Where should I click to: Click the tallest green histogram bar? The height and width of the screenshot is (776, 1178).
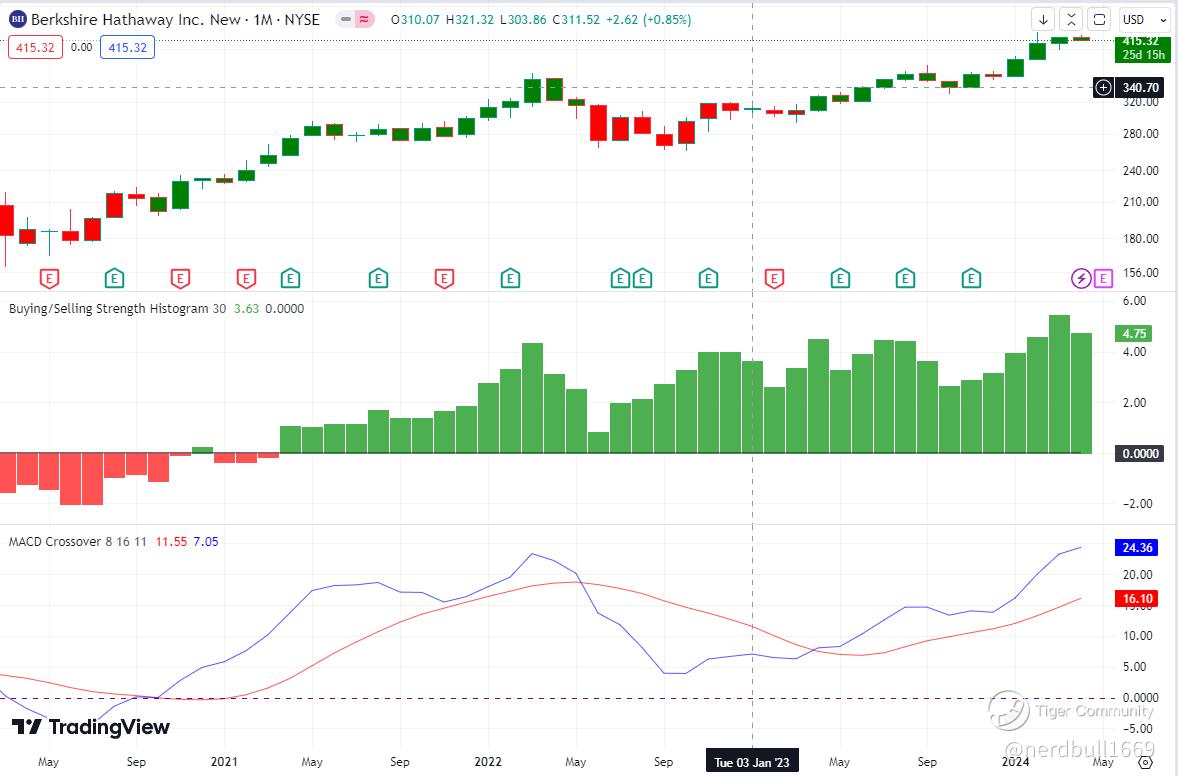(1059, 384)
